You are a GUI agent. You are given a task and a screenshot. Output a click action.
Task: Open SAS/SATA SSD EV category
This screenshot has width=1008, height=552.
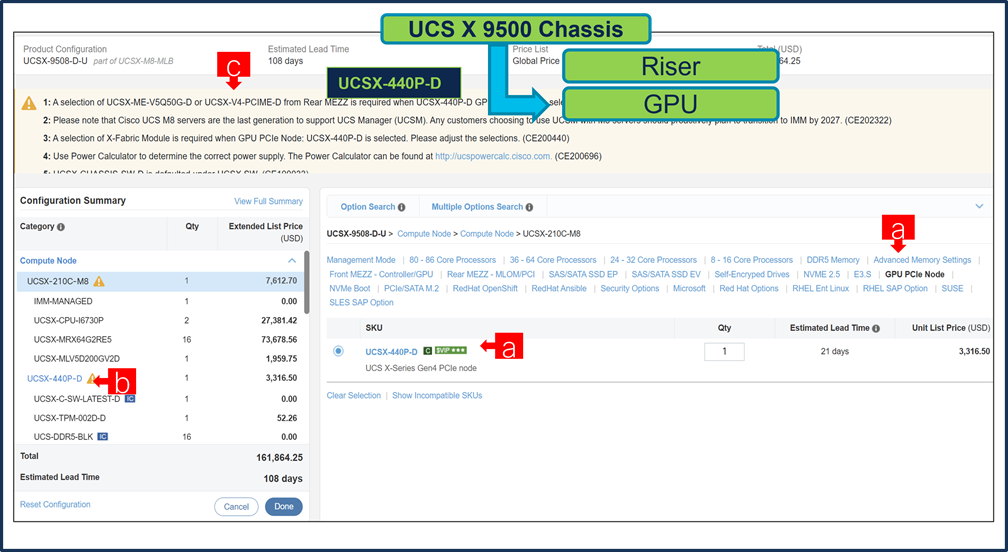pyautogui.click(x=666, y=274)
